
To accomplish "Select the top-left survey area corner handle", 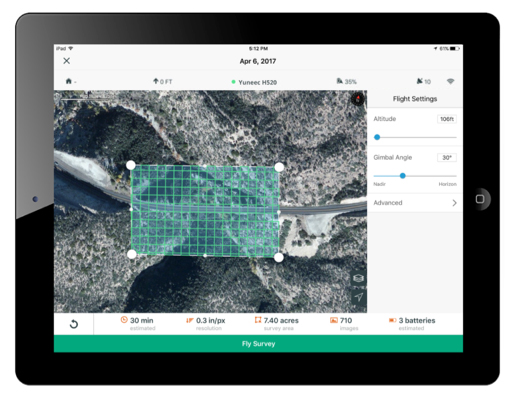I will 131,165.
